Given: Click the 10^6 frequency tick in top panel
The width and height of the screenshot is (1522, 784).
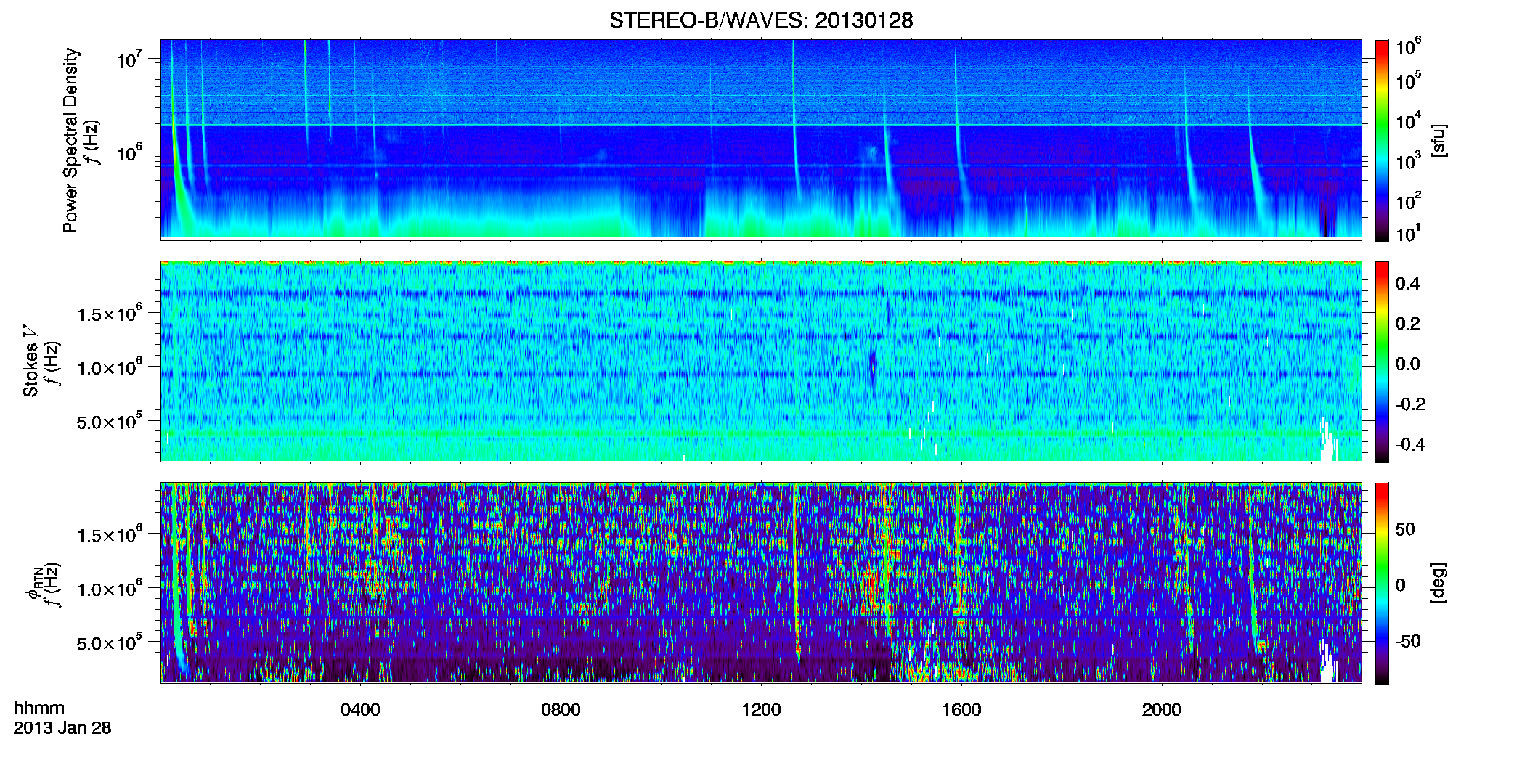Looking at the screenshot, I should coord(130,153).
